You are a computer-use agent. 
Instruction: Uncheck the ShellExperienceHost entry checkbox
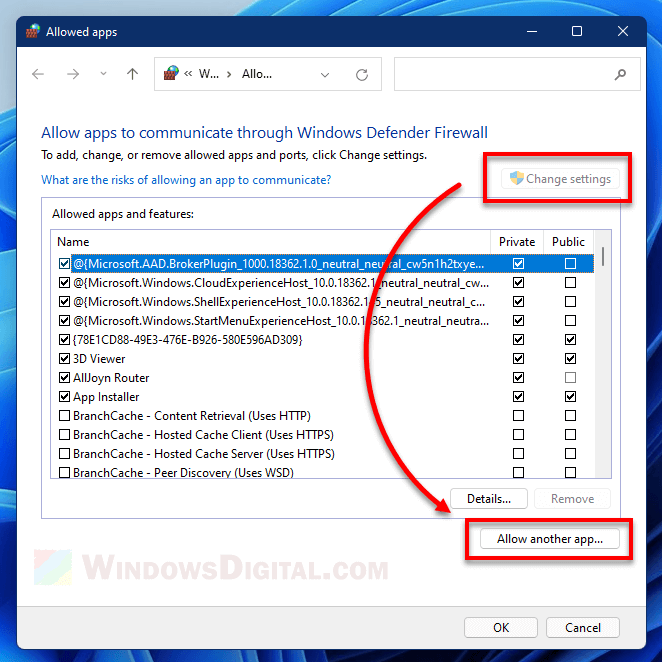(x=64, y=302)
